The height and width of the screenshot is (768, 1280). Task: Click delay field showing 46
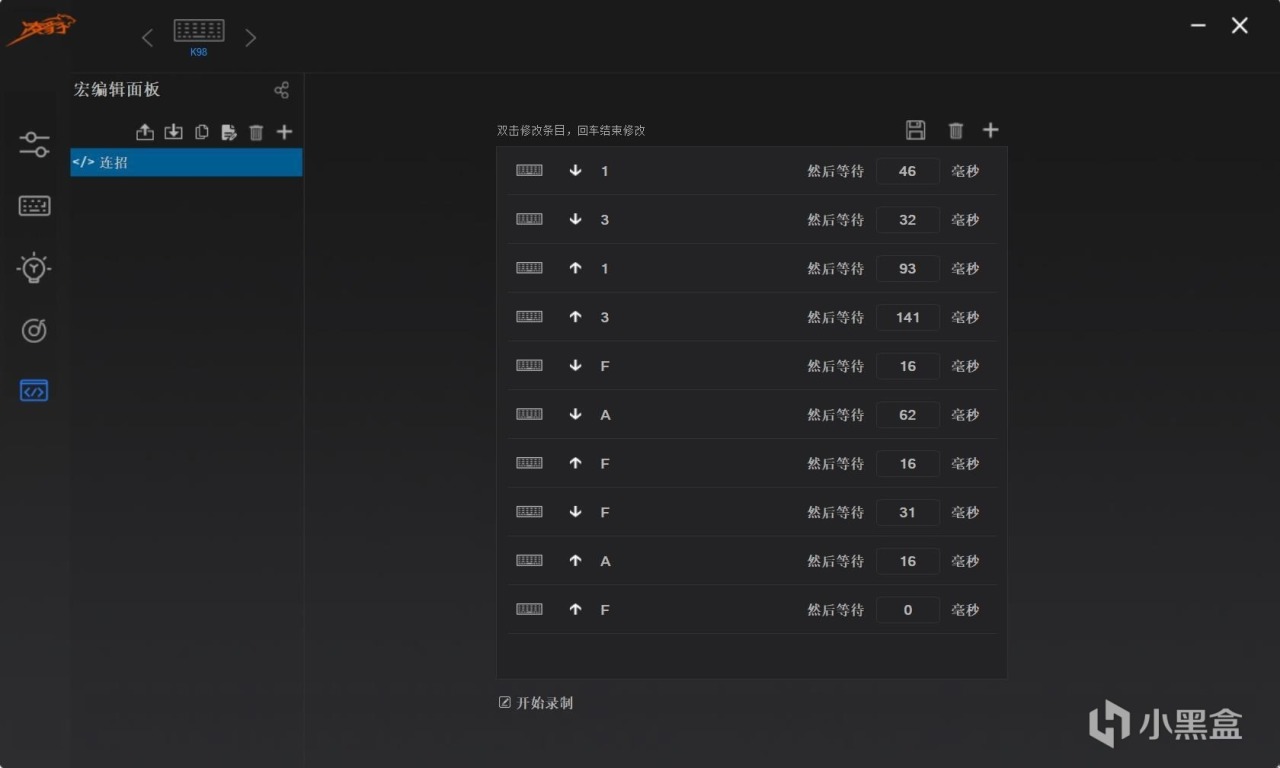(908, 171)
